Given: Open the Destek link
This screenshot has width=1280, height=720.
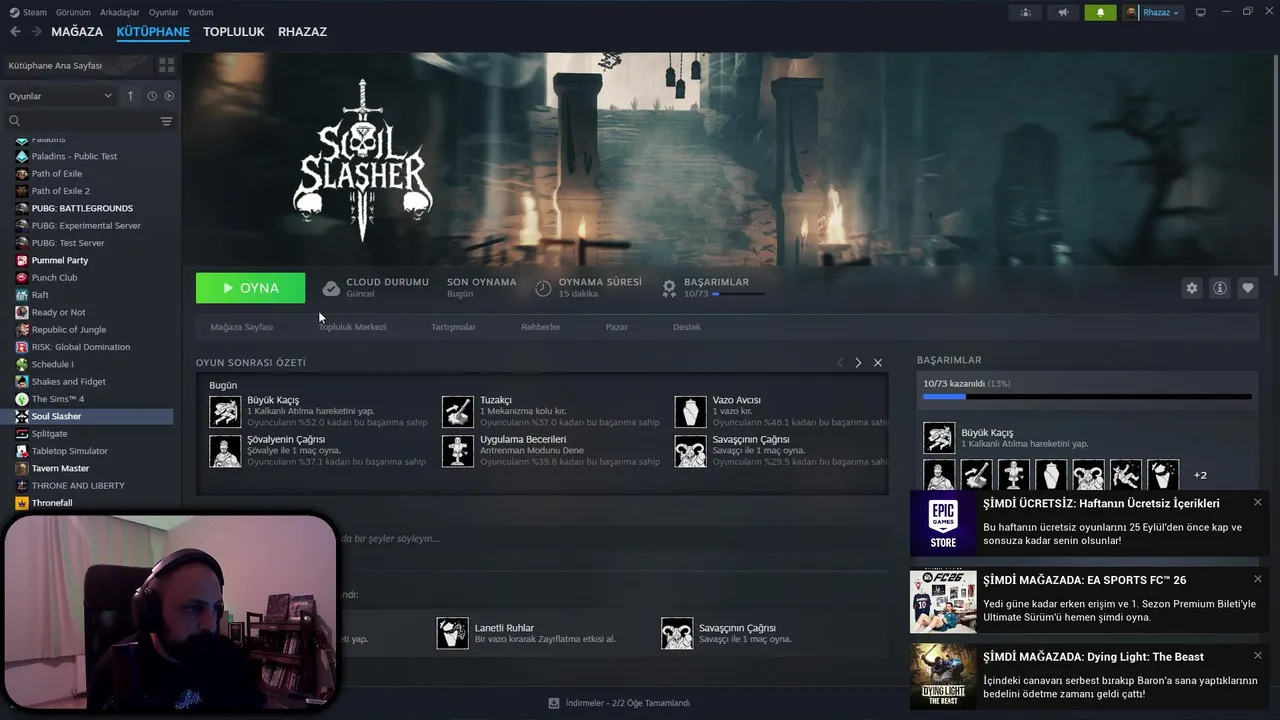Looking at the screenshot, I should point(687,327).
